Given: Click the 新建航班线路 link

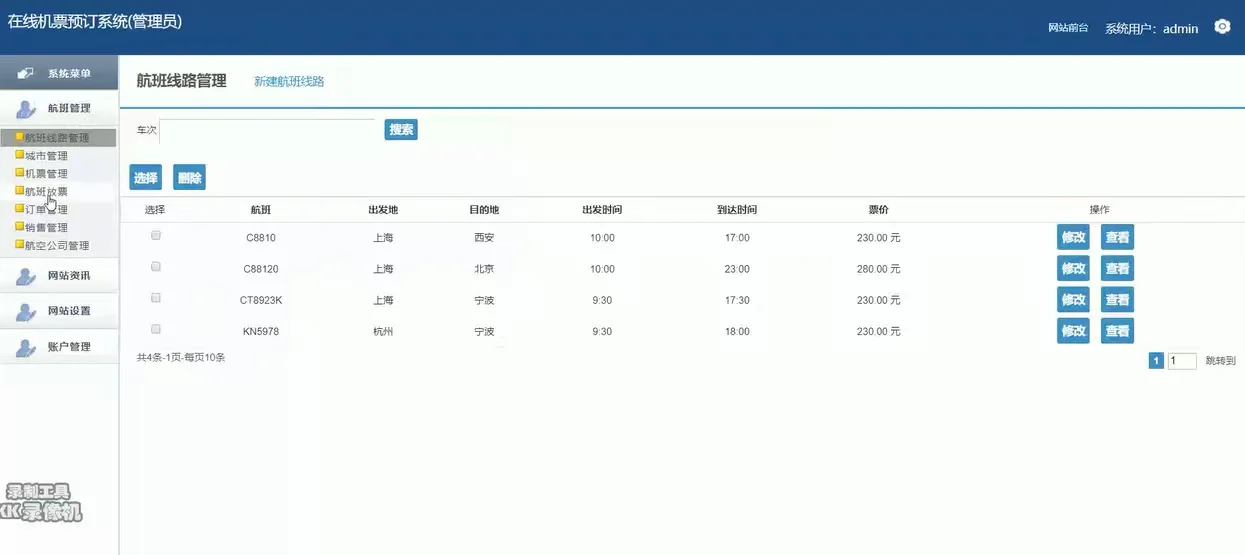Looking at the screenshot, I should 289,81.
